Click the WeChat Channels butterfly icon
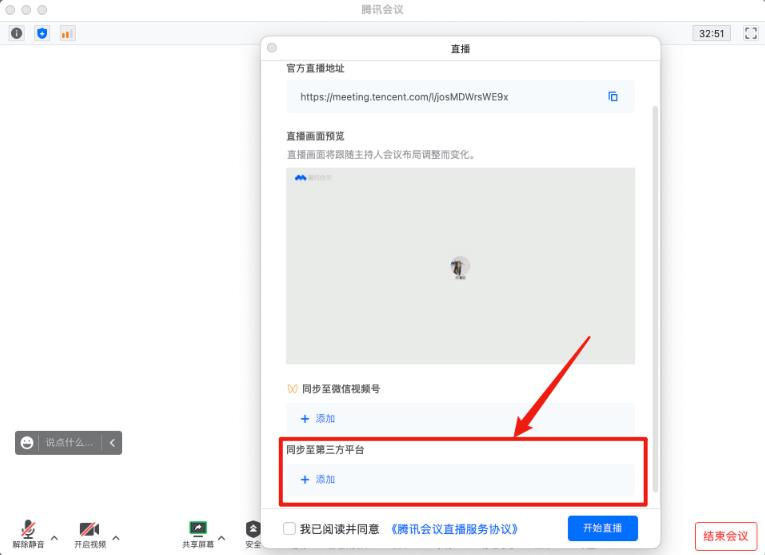The image size is (765, 555). (x=292, y=389)
